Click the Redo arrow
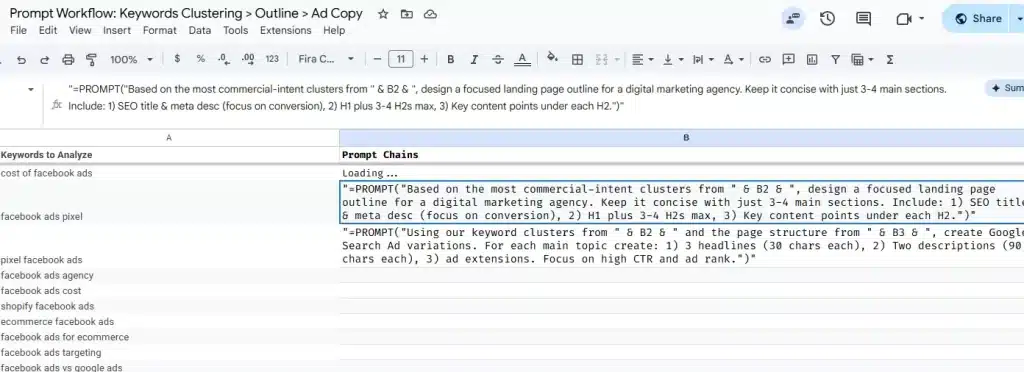The image size is (1024, 372). click(x=44, y=59)
